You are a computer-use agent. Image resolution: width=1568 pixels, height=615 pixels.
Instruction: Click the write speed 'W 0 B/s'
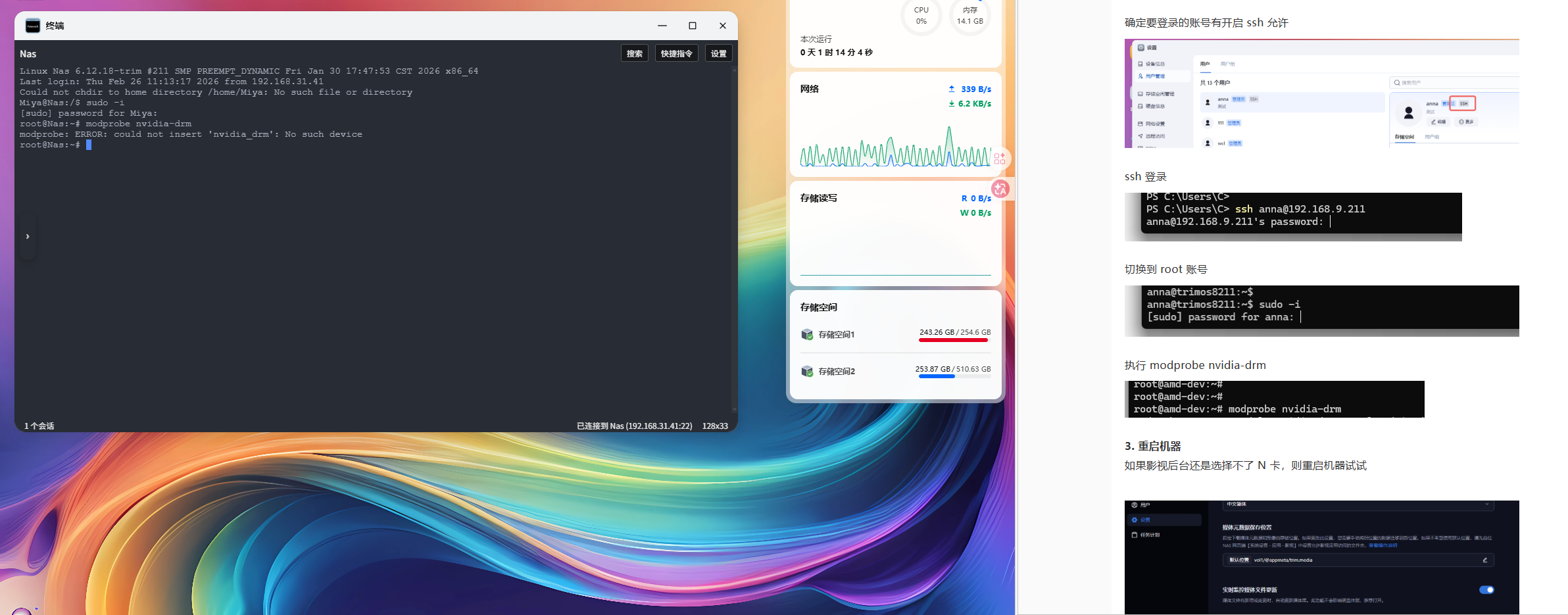pyautogui.click(x=975, y=212)
